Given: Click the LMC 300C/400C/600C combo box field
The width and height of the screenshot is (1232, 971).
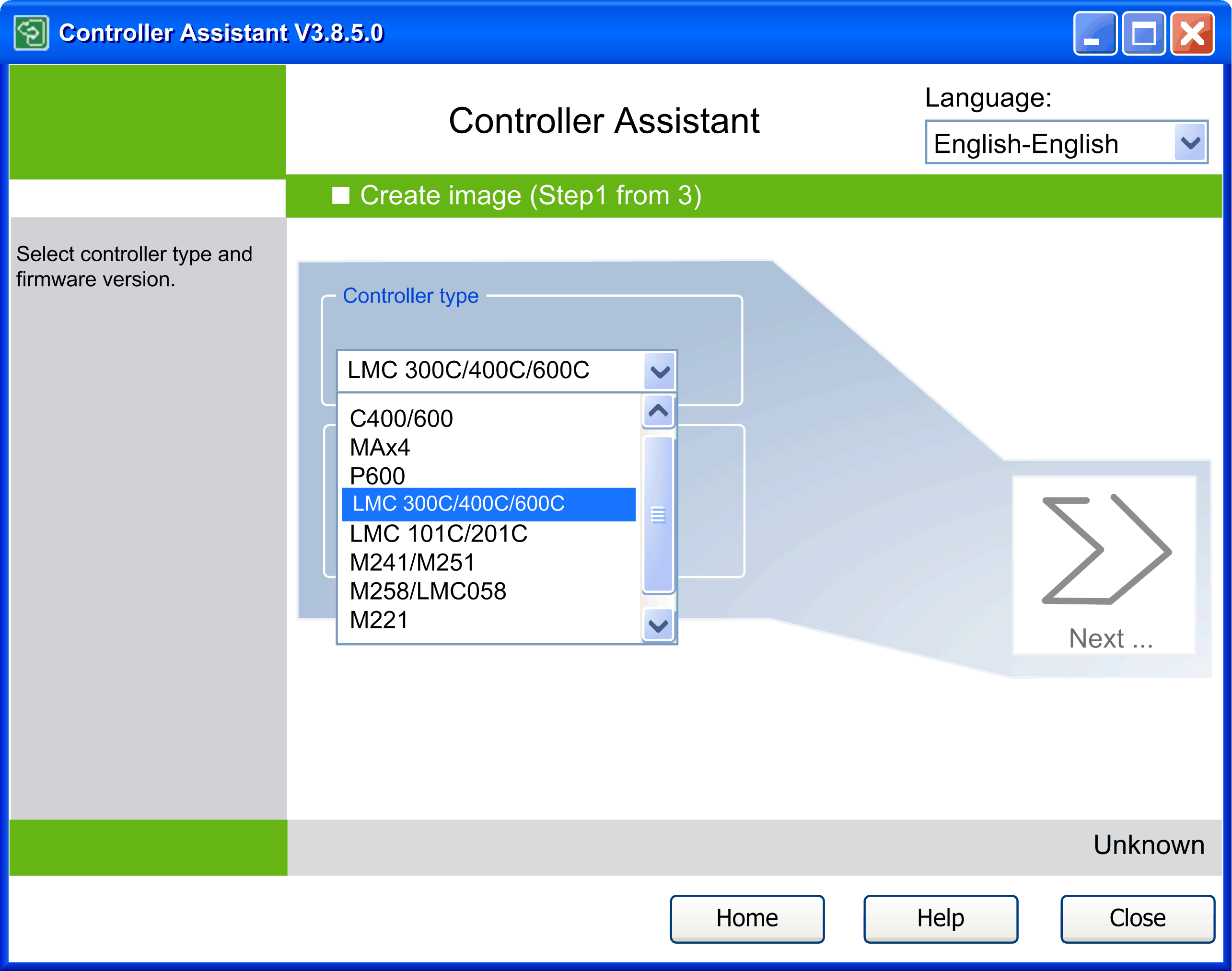Looking at the screenshot, I should 506,370.
